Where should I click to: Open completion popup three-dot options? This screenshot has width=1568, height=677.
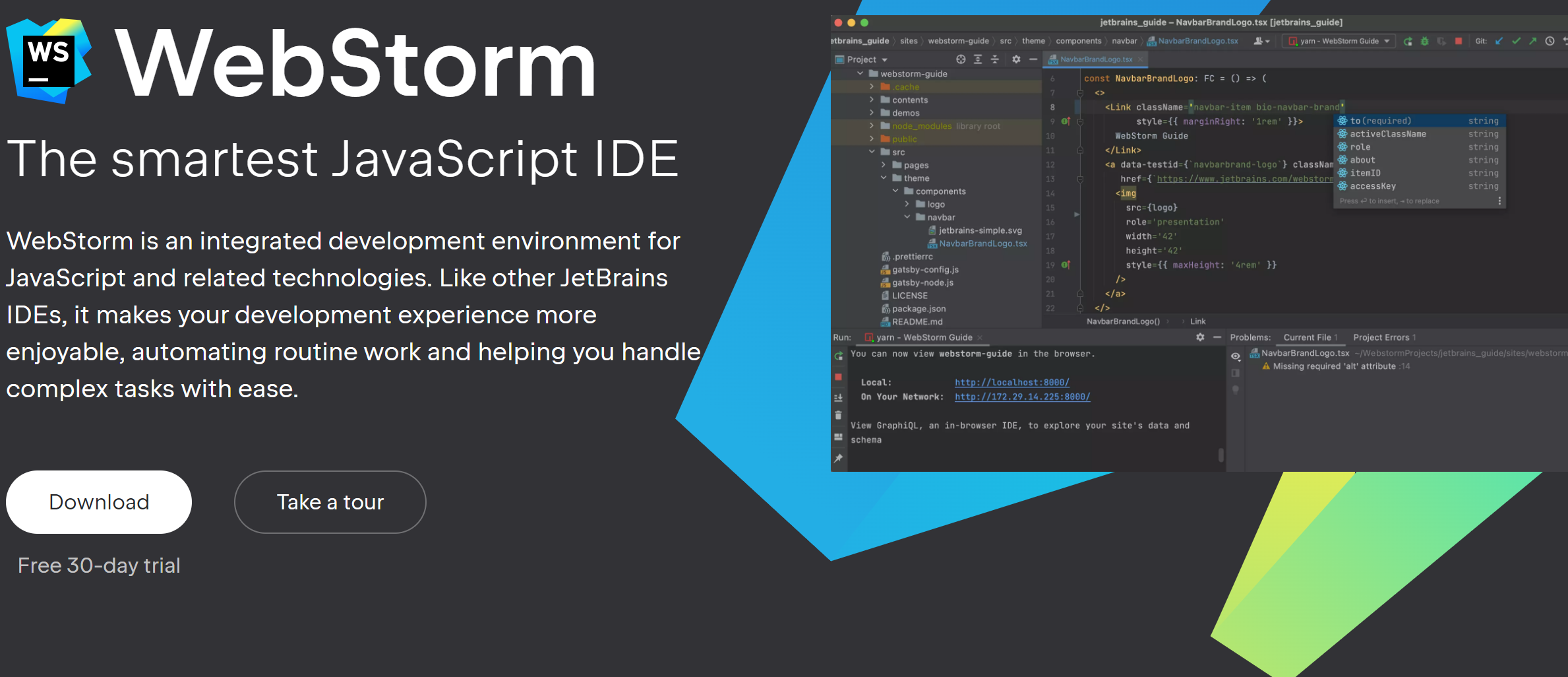point(1499,201)
